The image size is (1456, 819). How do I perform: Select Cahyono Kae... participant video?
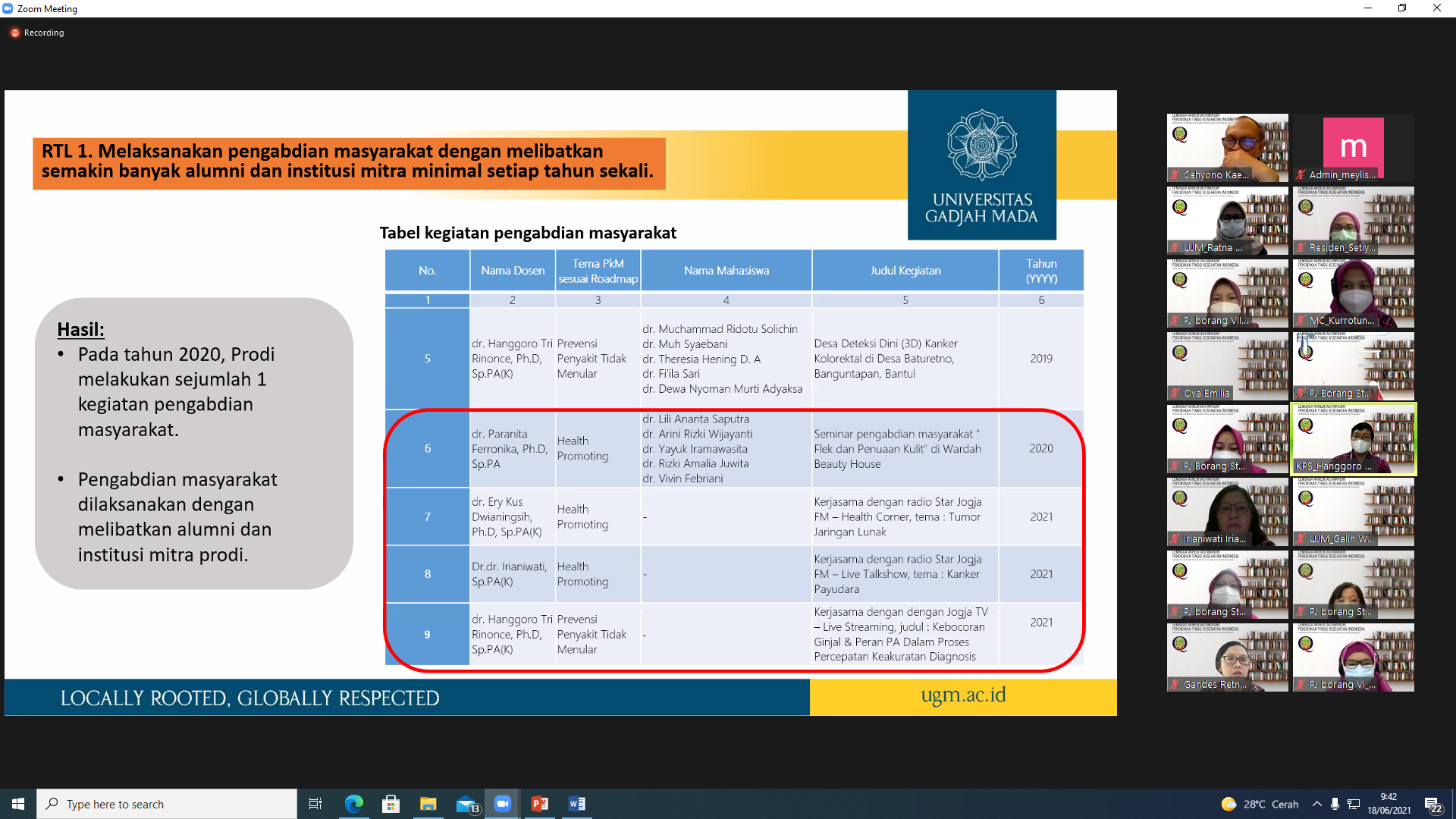[x=1228, y=148]
